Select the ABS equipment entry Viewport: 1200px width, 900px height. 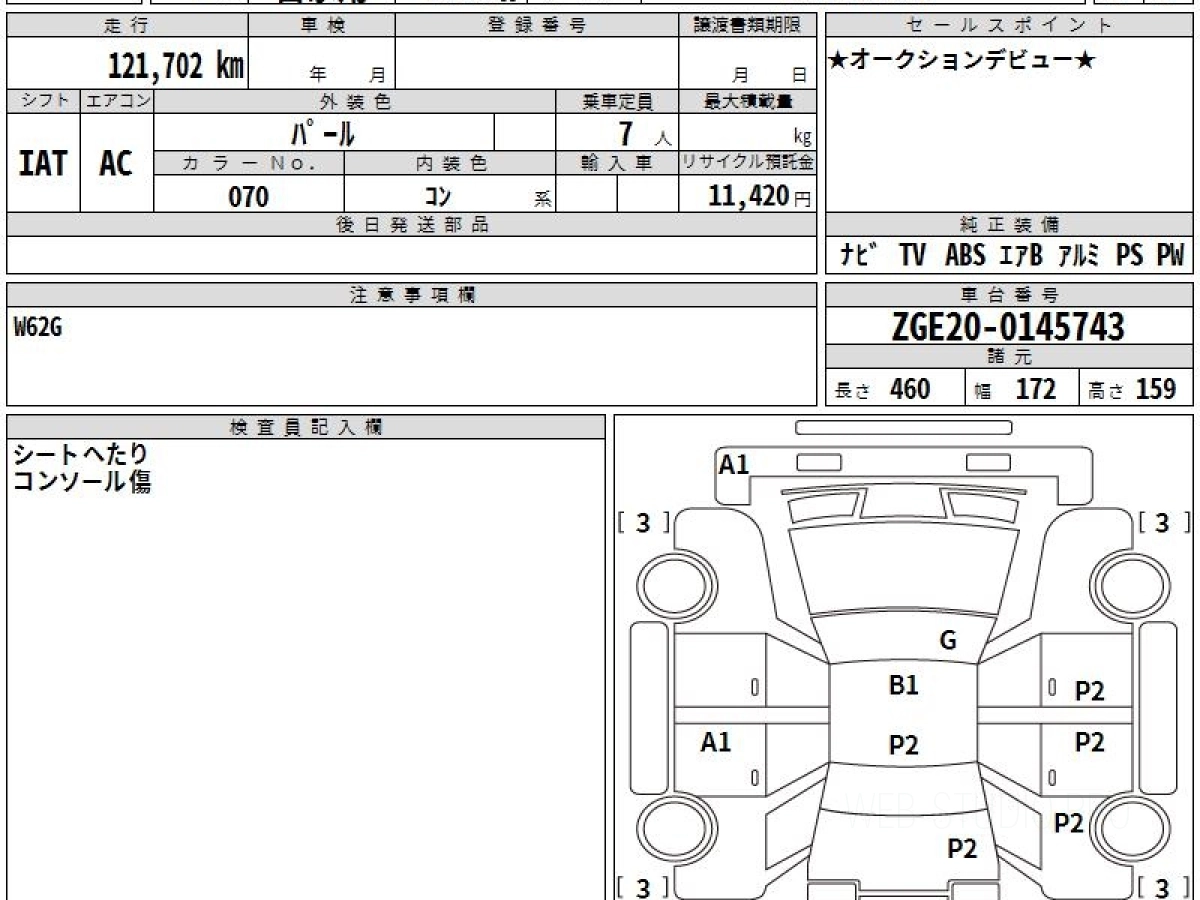[965, 256]
